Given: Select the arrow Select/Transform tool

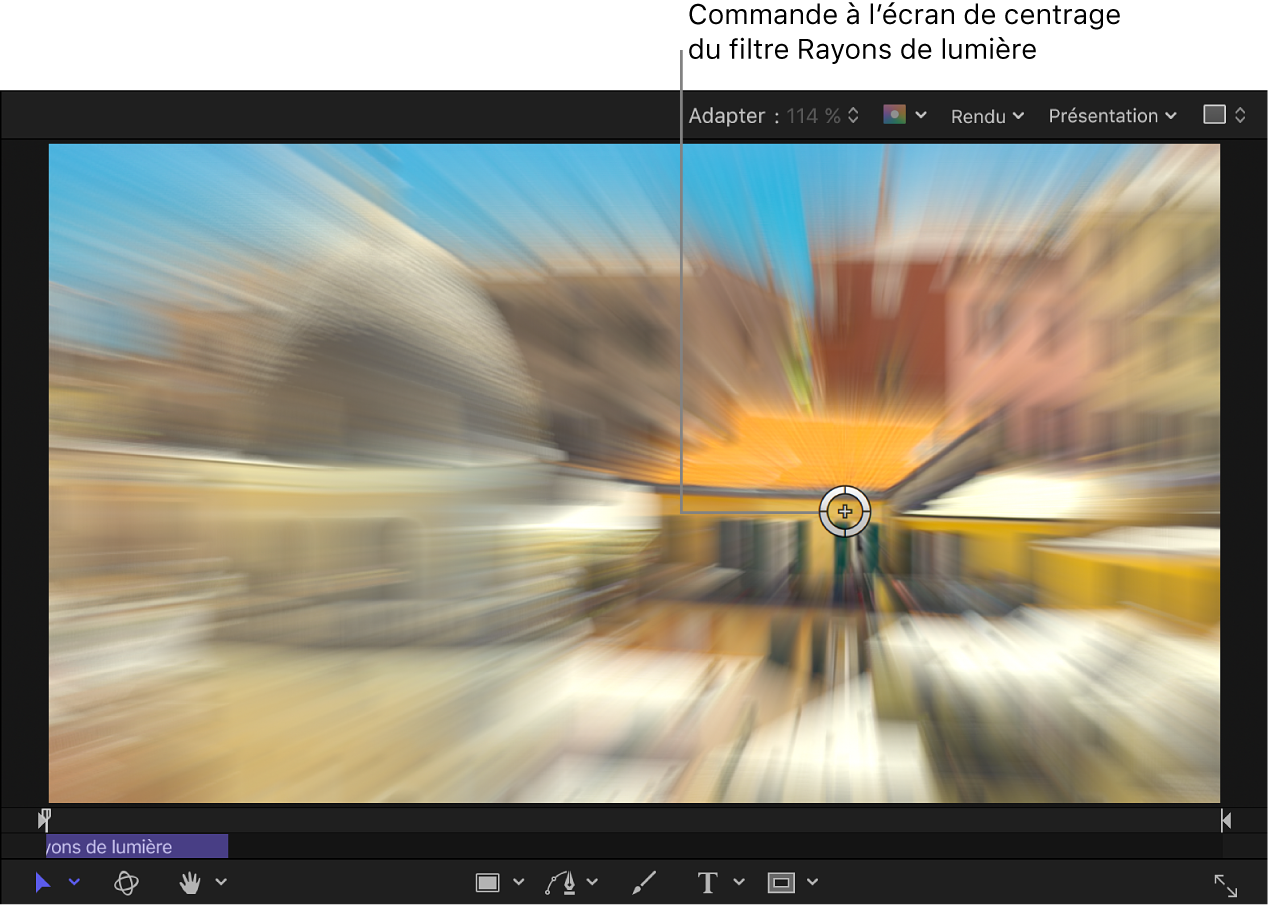Looking at the screenshot, I should pyautogui.click(x=42, y=883).
